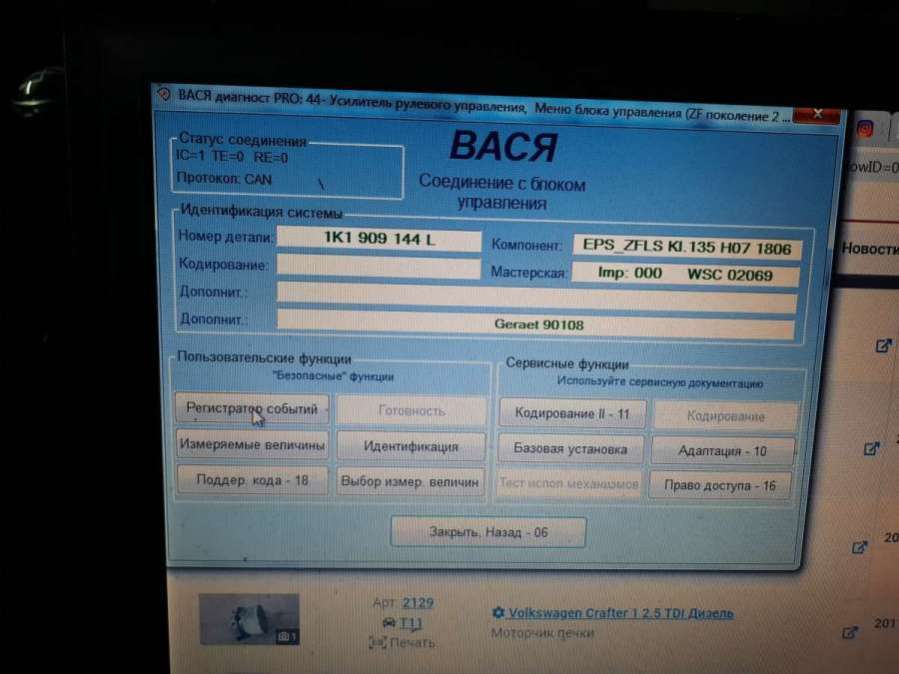The width and height of the screenshot is (899, 674).
Task: Open Измеряемые величины measured values
Action: coord(252,444)
